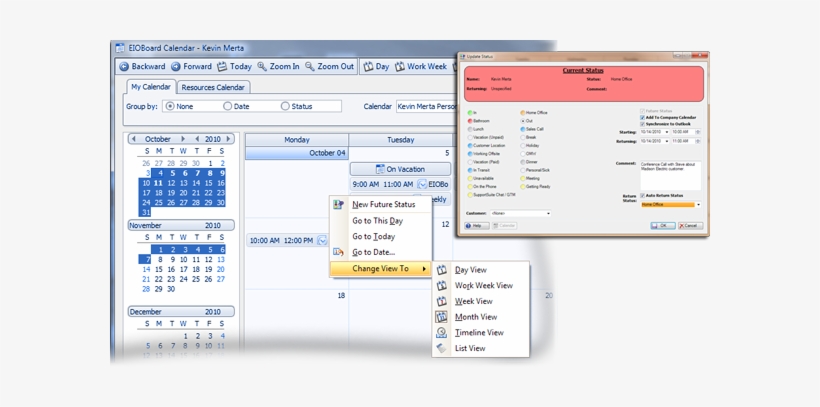820x407 pixels.
Task: Click in the Comment text box
Action: (670, 175)
